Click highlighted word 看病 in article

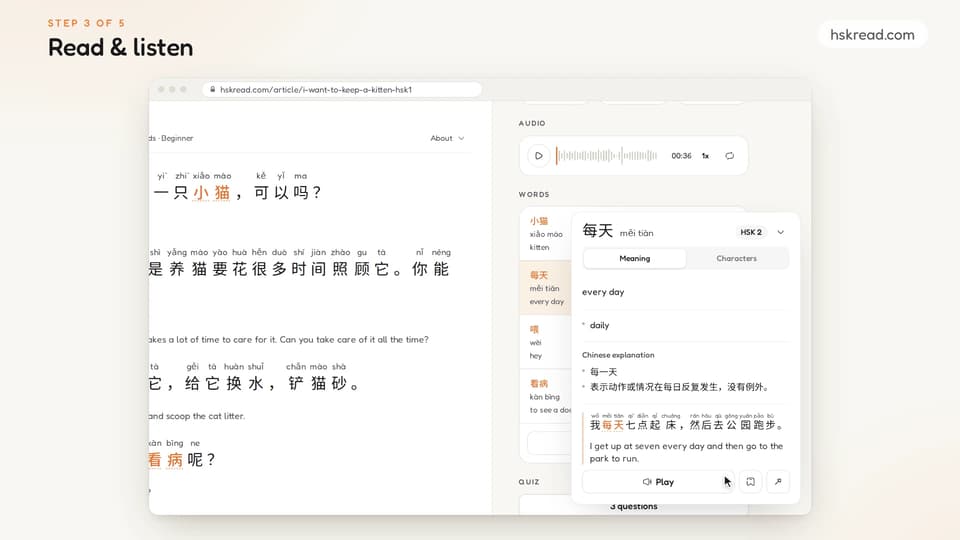point(166,460)
